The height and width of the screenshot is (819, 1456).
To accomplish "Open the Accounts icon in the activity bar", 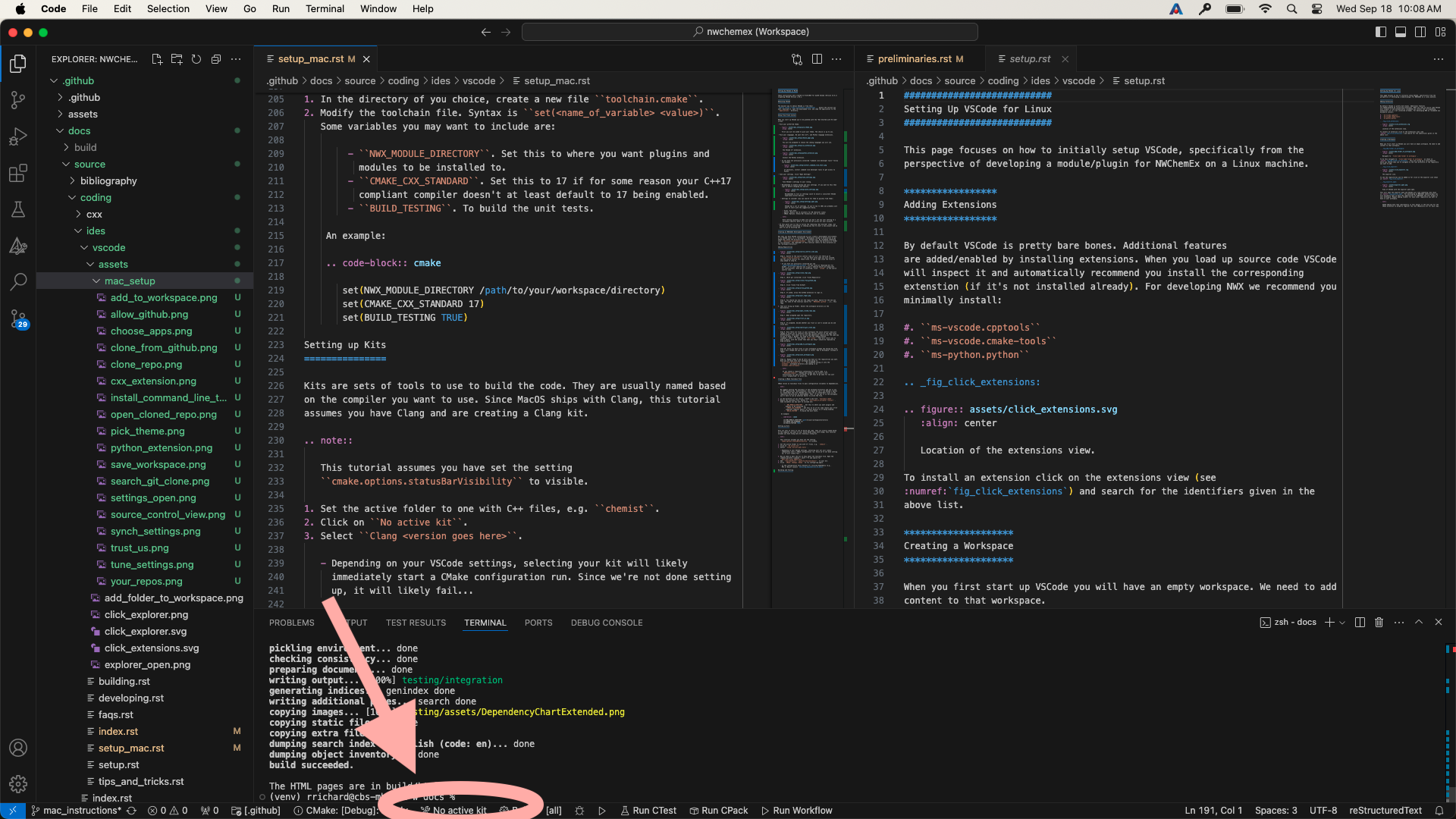I will pyautogui.click(x=18, y=748).
